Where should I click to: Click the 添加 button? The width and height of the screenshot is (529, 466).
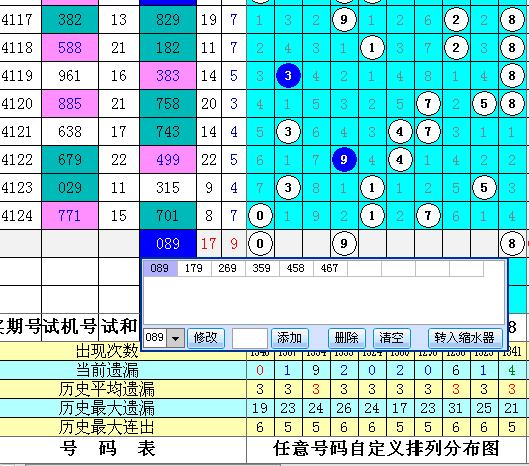pos(290,338)
